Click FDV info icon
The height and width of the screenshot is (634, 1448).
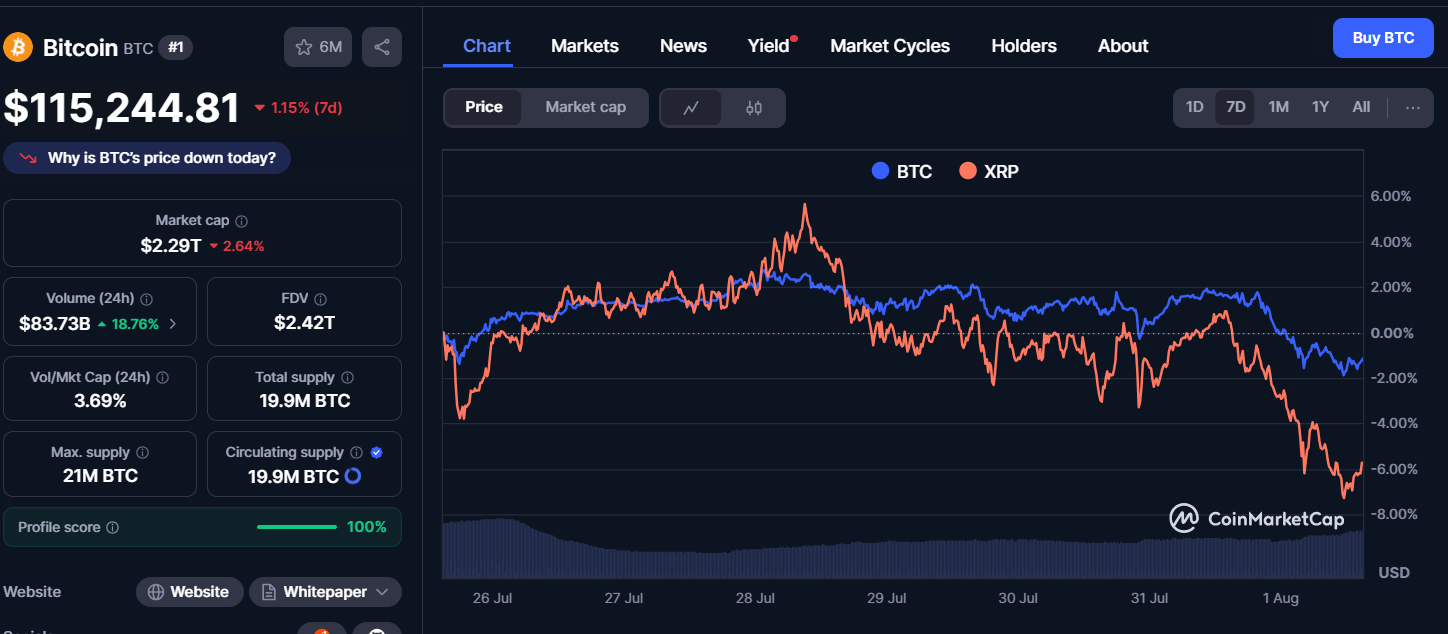coord(322,299)
